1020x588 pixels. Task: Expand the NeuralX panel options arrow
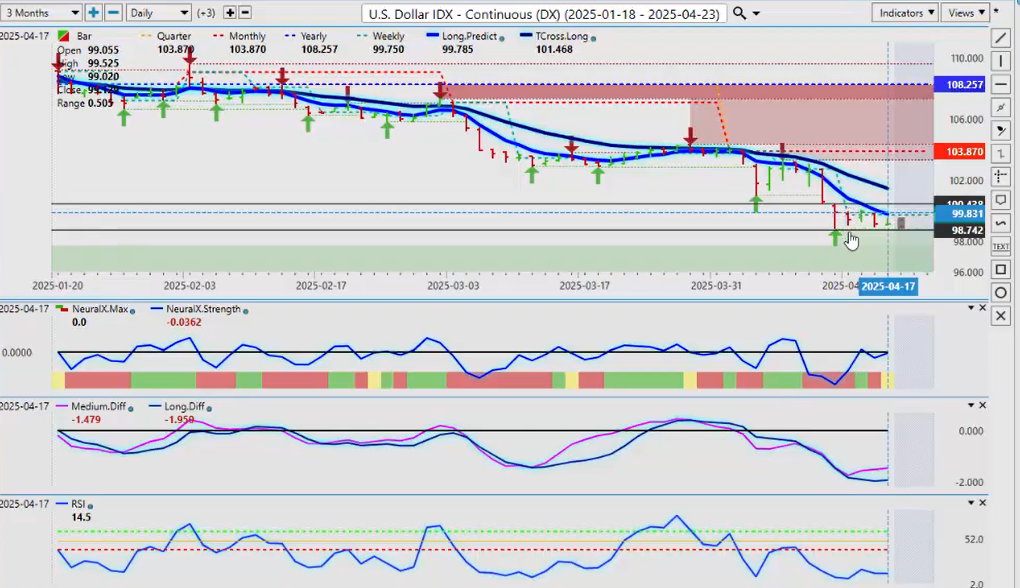click(969, 308)
